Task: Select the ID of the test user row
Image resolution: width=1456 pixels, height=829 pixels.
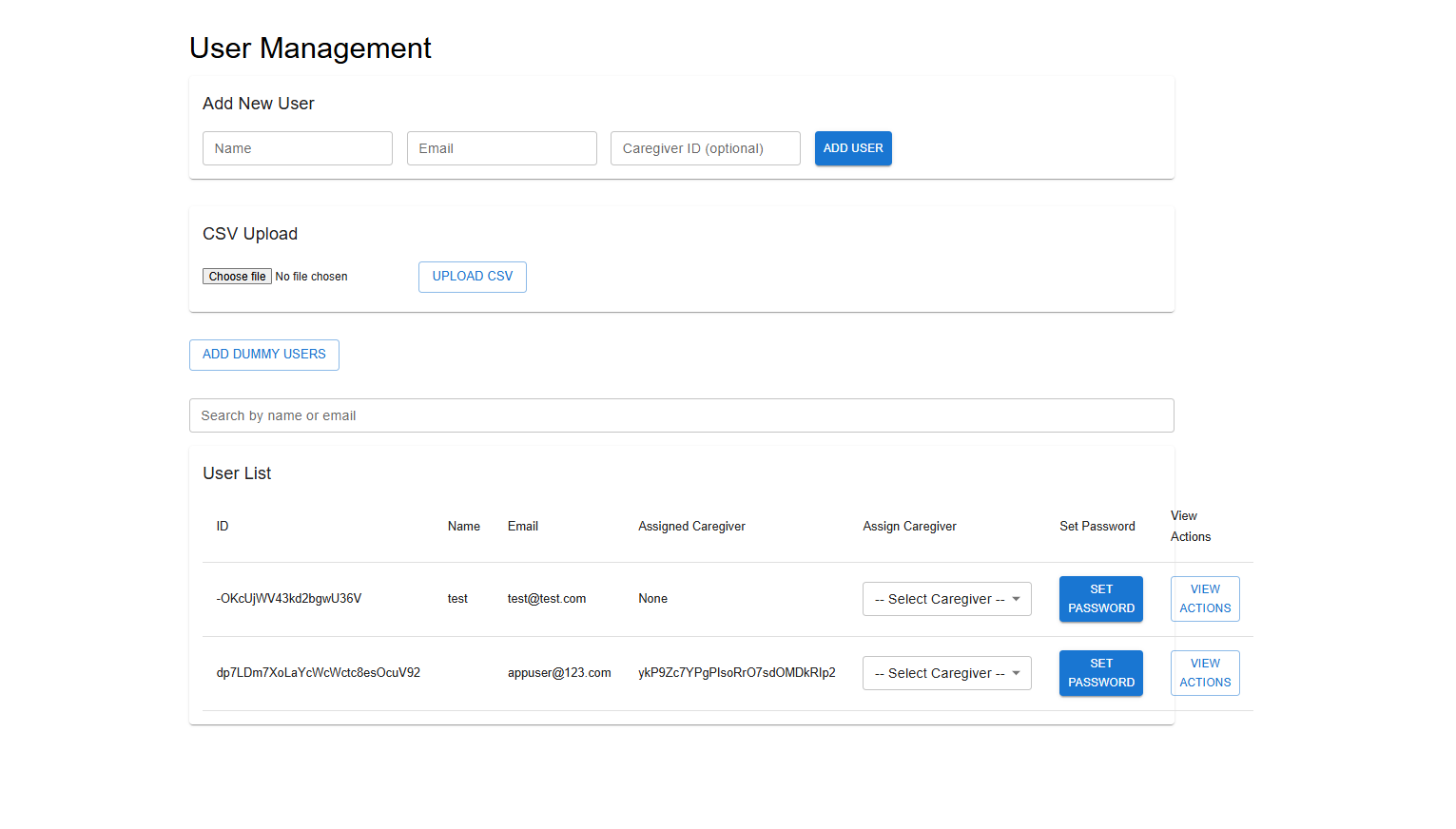Action: click(x=289, y=598)
